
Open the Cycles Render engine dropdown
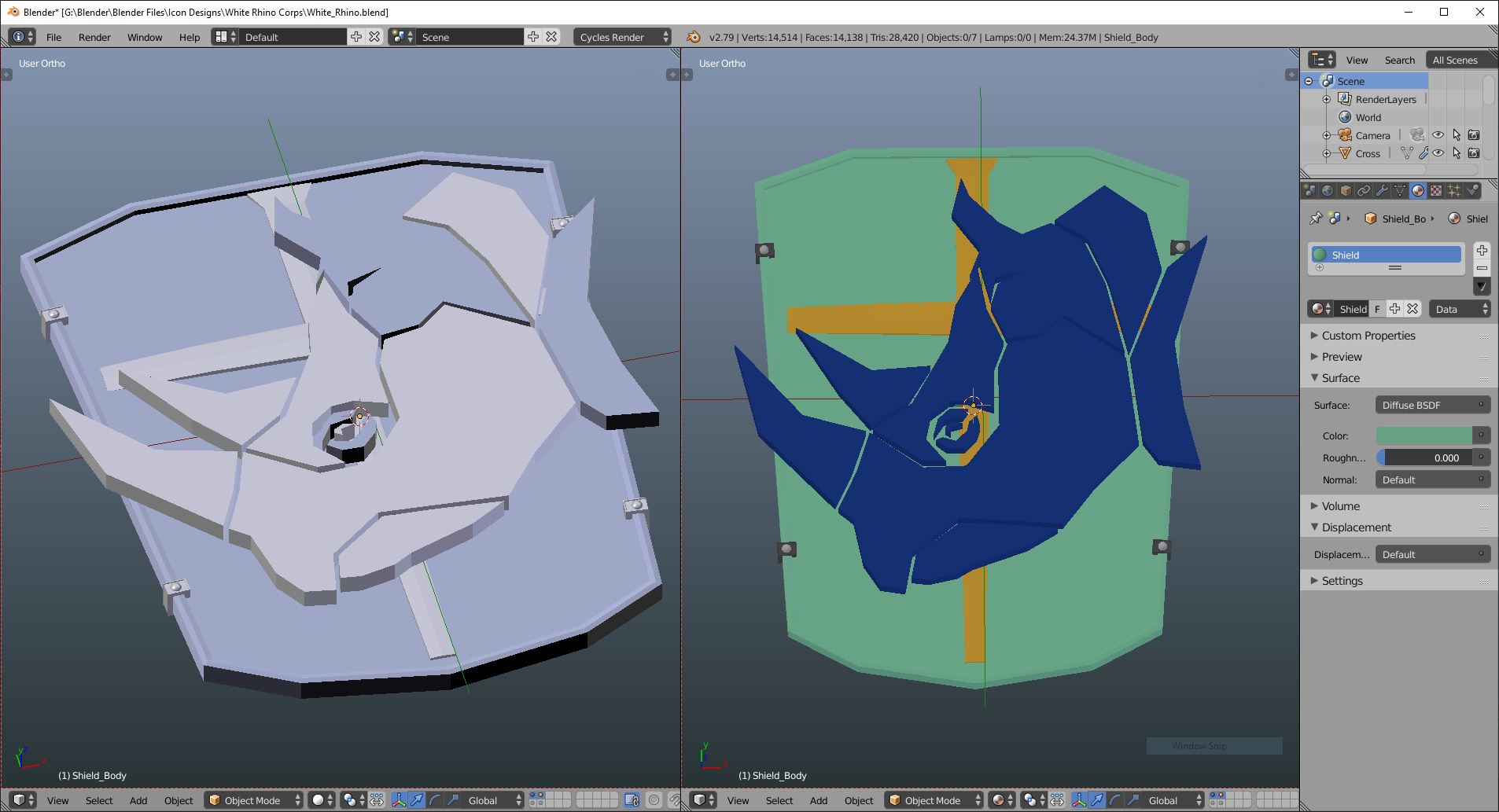pos(623,37)
